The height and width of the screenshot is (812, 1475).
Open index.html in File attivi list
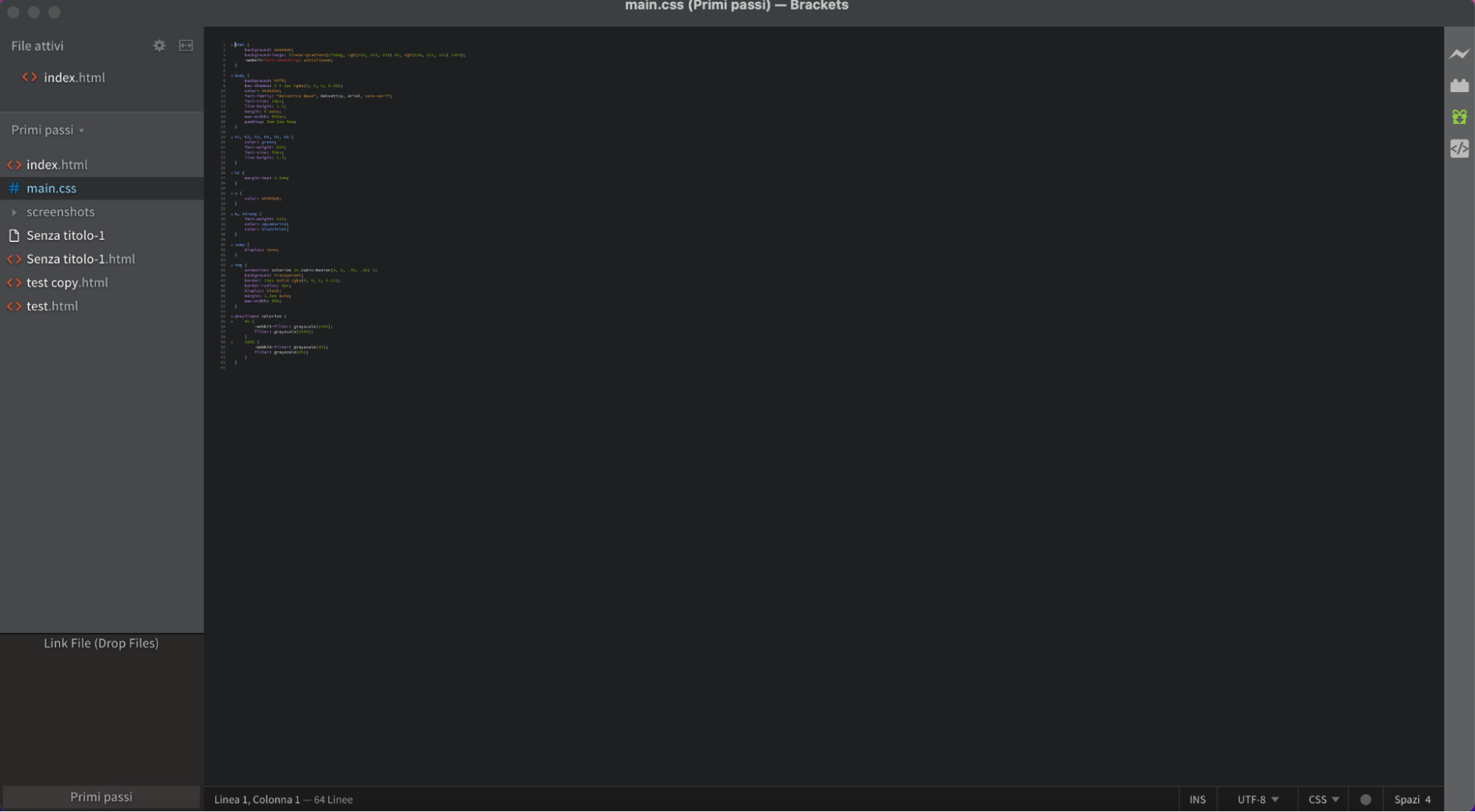point(74,77)
